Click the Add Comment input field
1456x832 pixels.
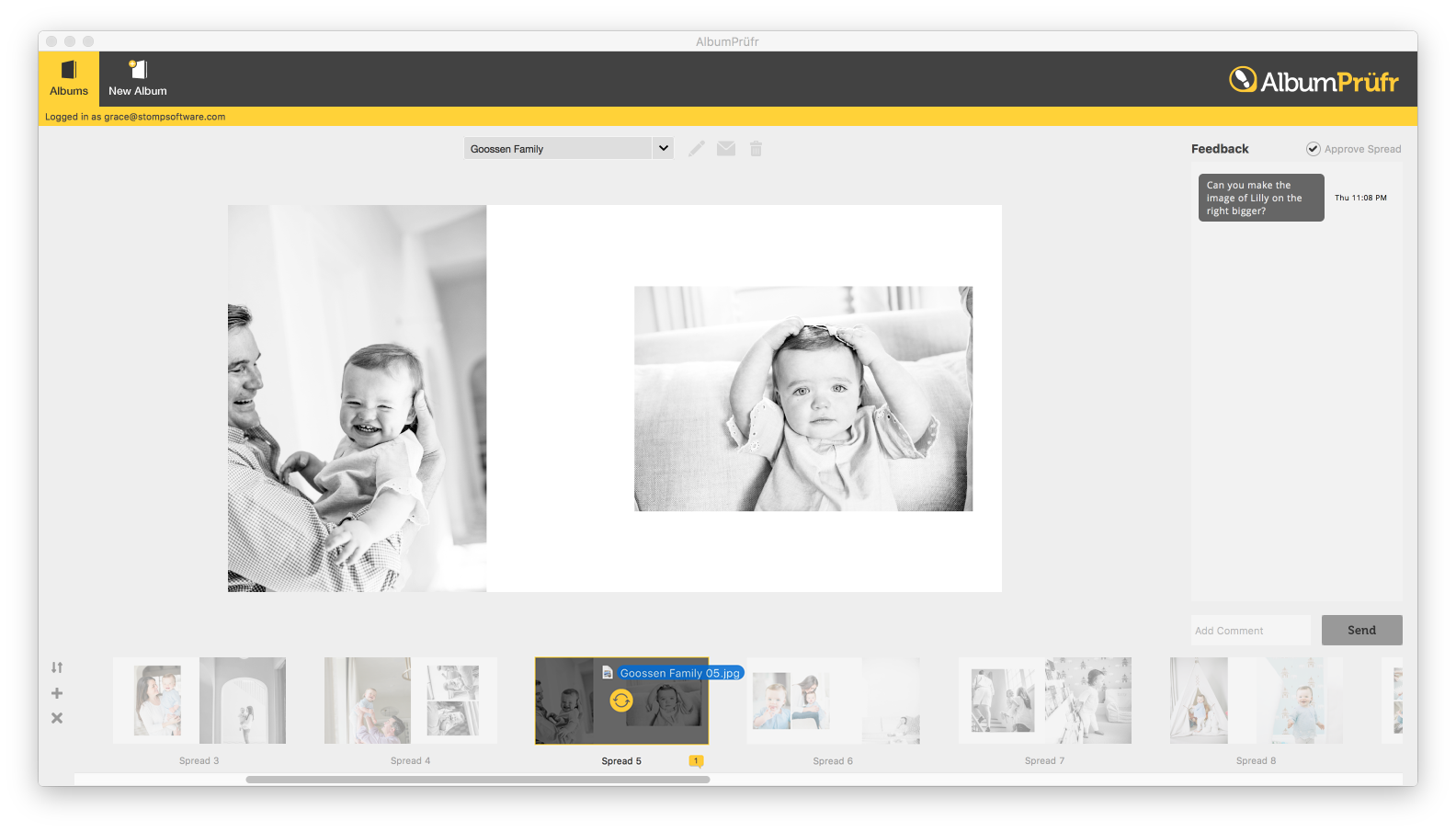click(1251, 631)
